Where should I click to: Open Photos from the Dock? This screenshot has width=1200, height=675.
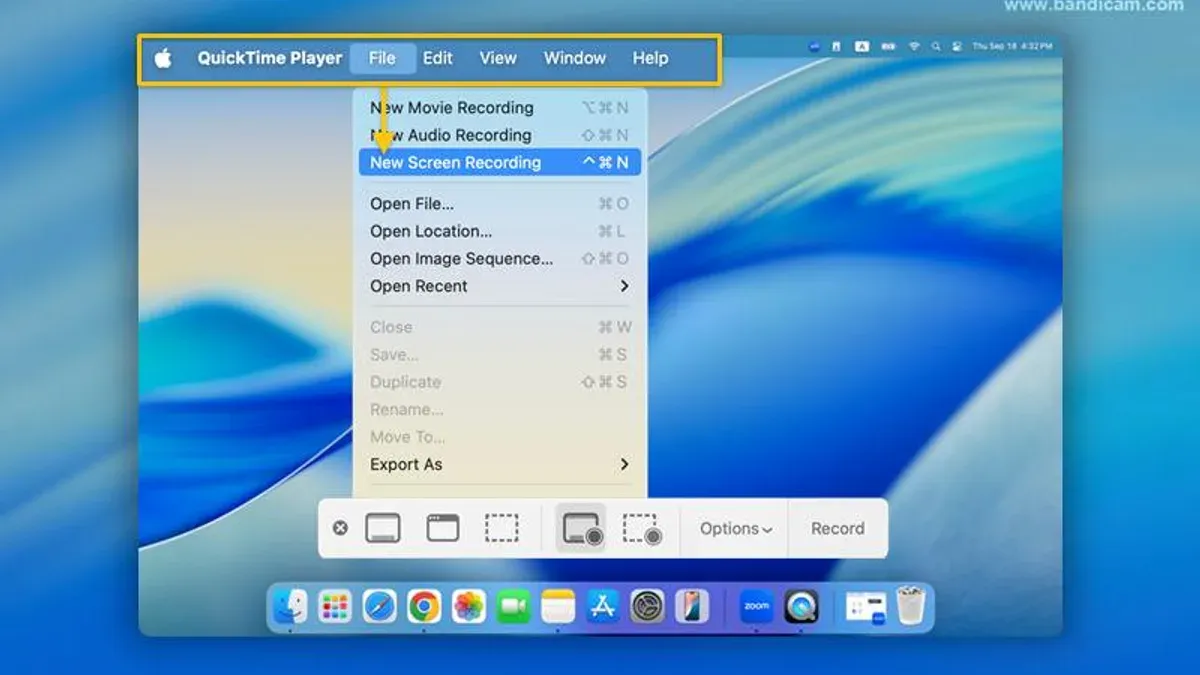point(468,606)
